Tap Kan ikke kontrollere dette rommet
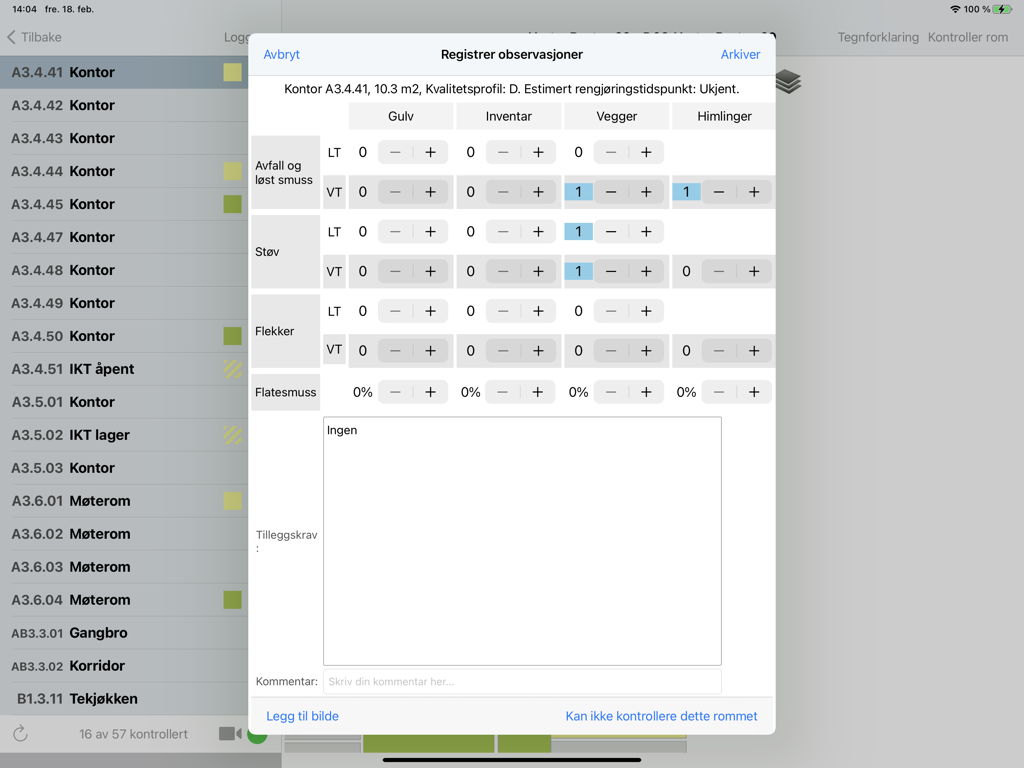 click(661, 716)
